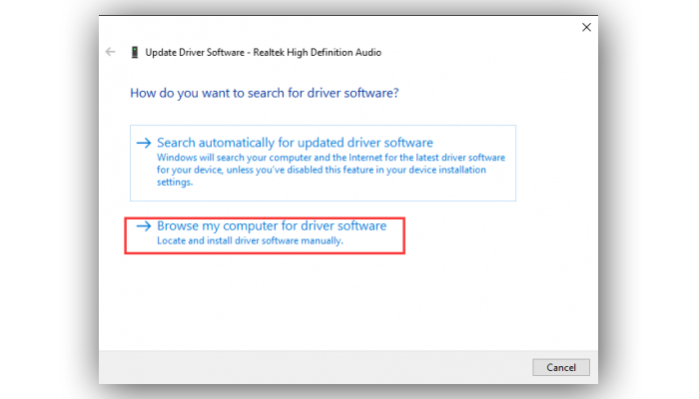Click arrow icon beside Browse my computer

click(x=144, y=226)
